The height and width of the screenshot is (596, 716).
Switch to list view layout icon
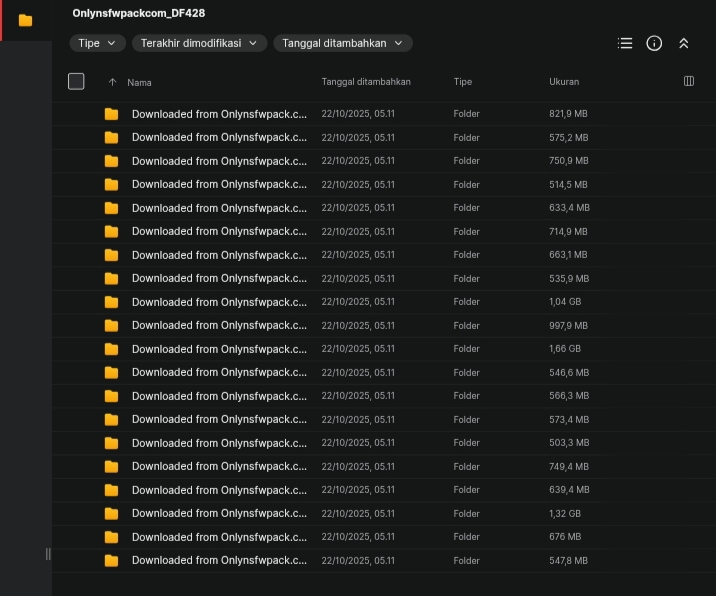click(x=625, y=43)
